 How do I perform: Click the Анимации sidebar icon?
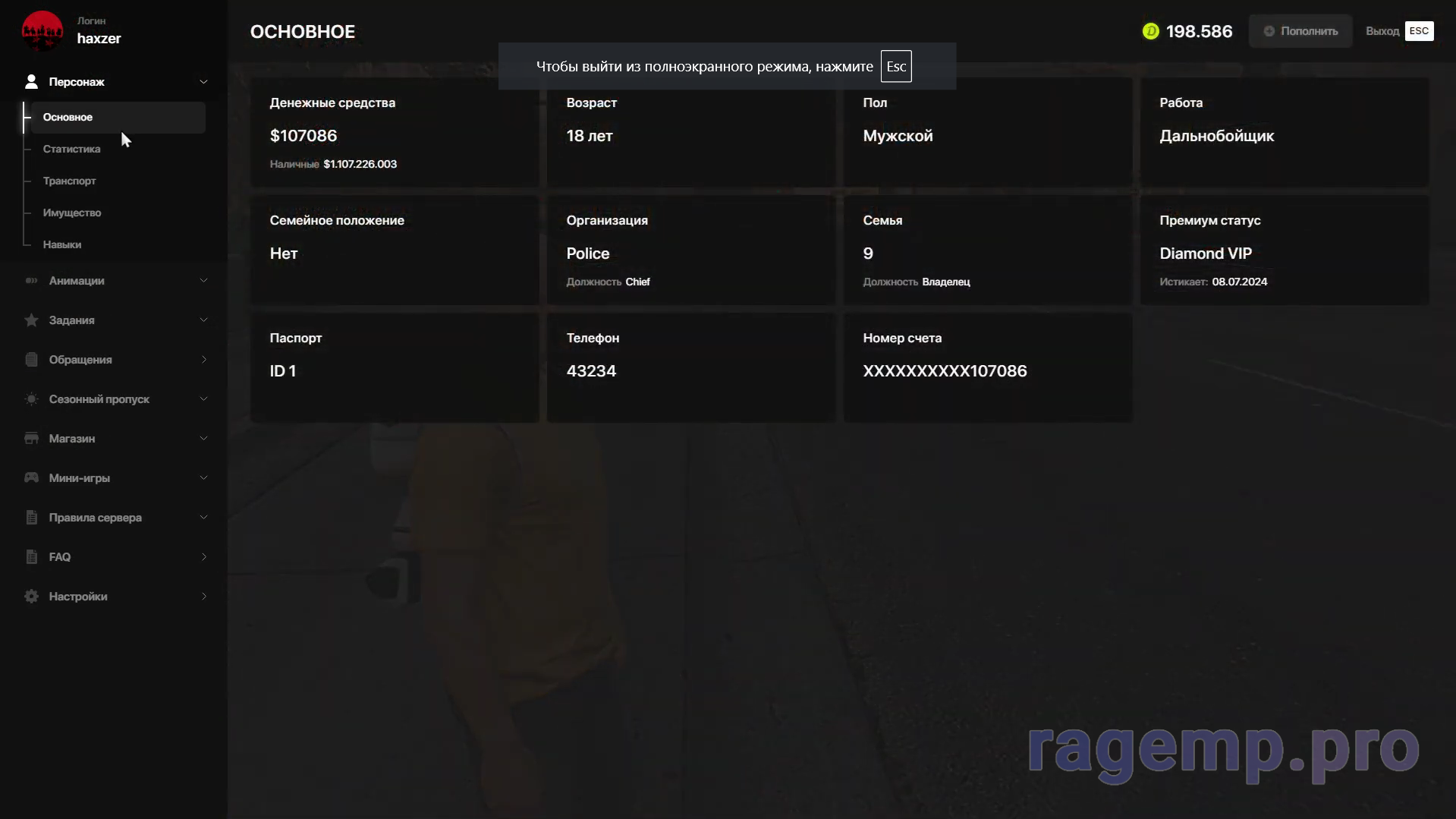[31, 281]
